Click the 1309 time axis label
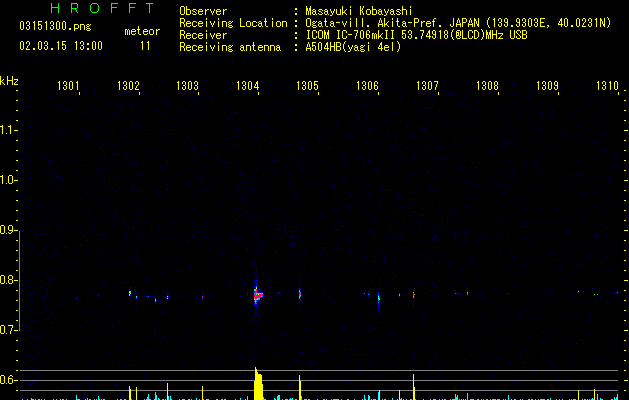This screenshot has height=400, width=629. [x=548, y=86]
